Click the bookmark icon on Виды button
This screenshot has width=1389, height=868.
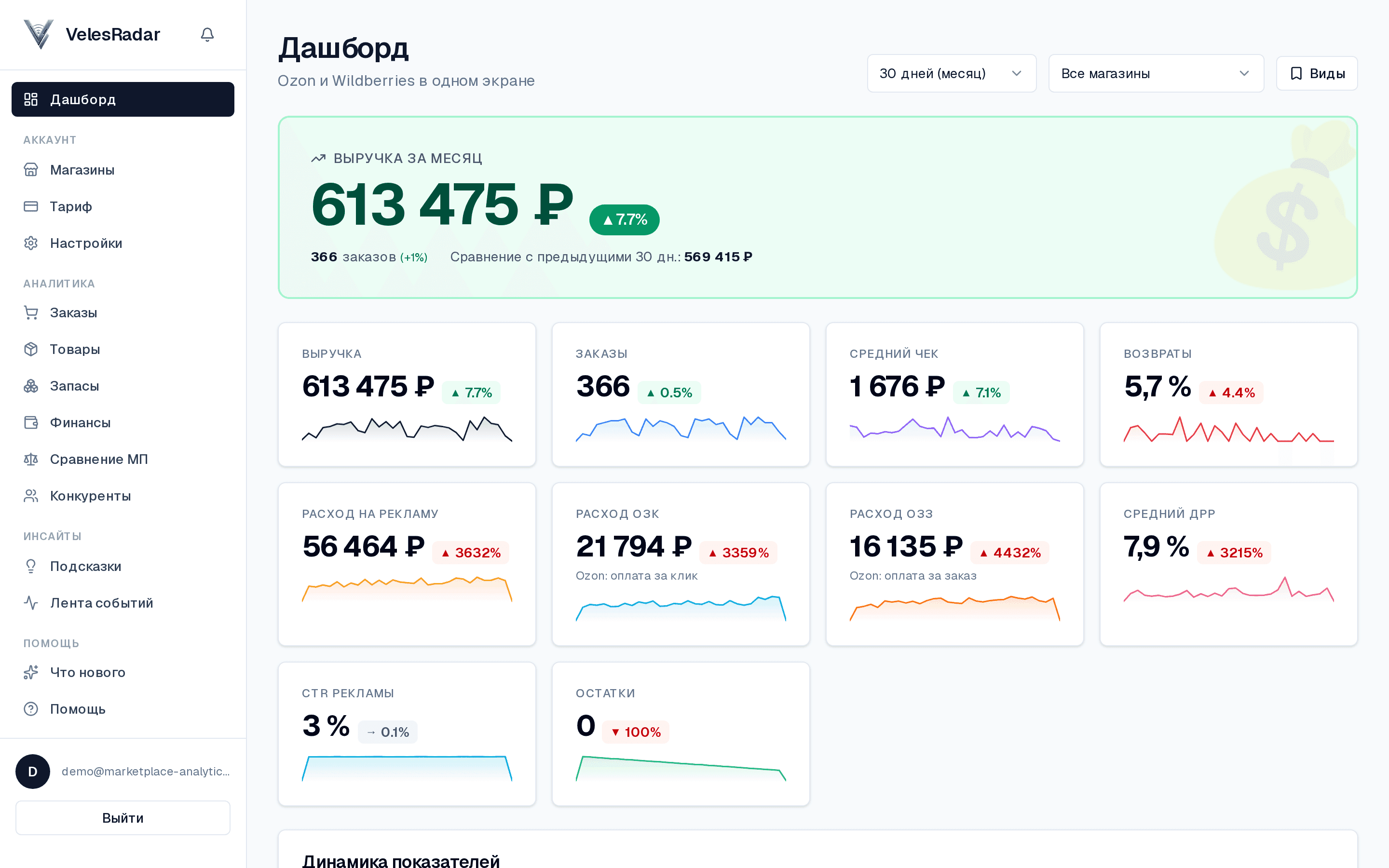pyautogui.click(x=1296, y=73)
